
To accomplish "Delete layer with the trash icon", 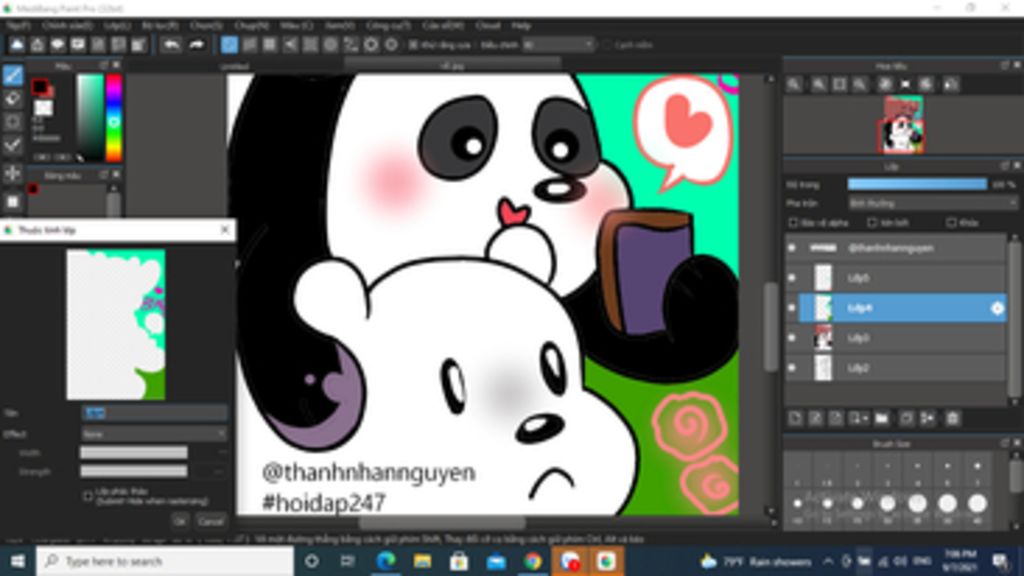I will pos(953,418).
